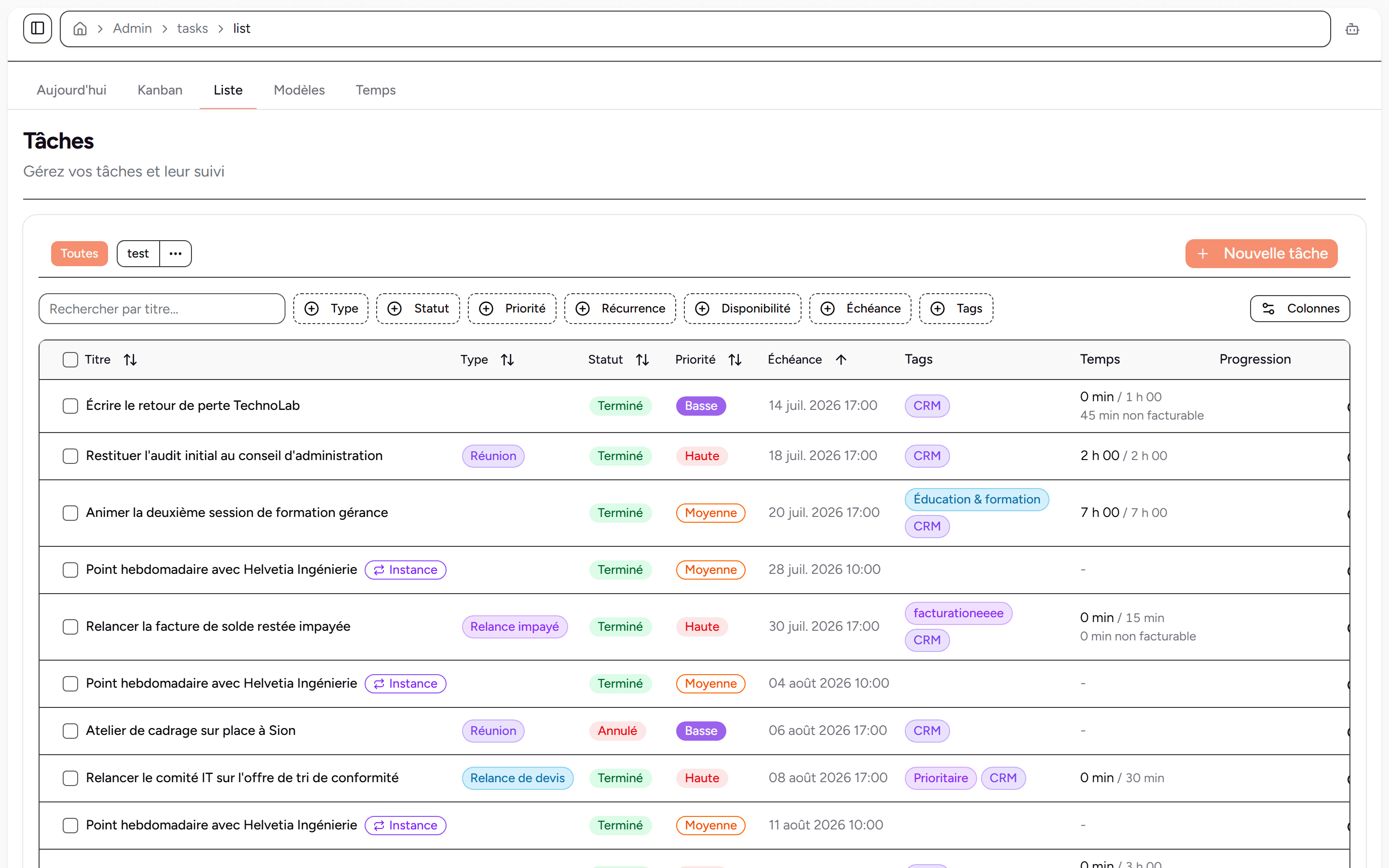1389x868 pixels.
Task: Open the Temps tab
Action: 375,90
